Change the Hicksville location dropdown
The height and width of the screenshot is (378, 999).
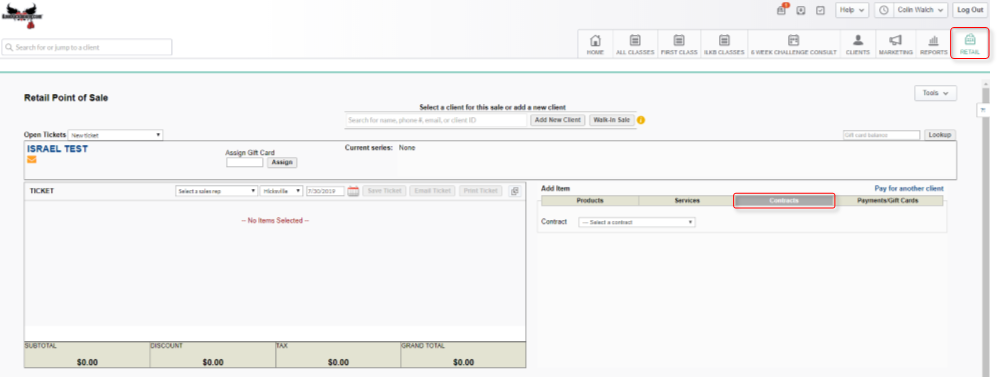(x=282, y=191)
